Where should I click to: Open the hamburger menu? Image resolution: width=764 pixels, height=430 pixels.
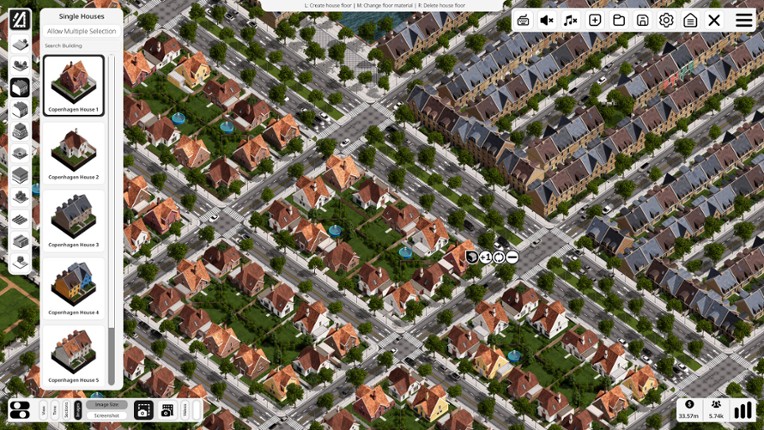tap(744, 20)
